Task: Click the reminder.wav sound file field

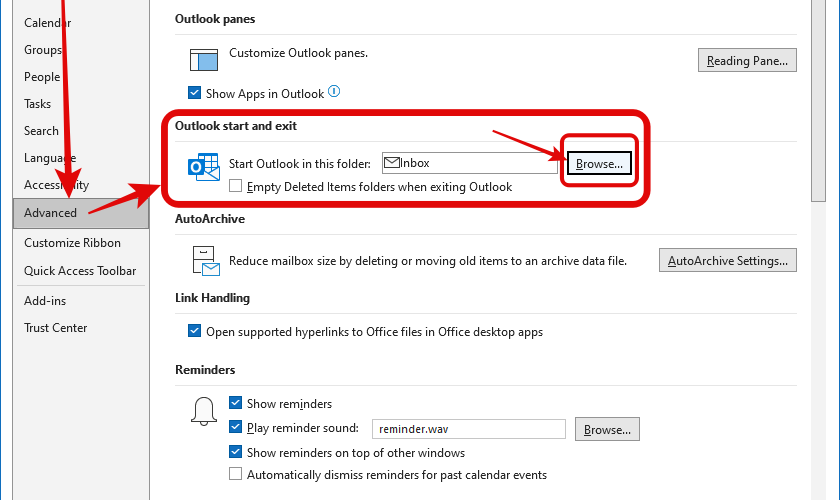Action: coord(469,429)
